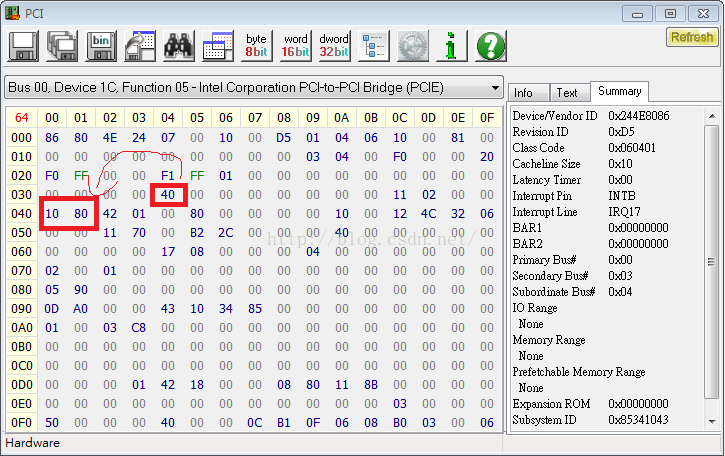Click the Interrupt Line value IRQ17

(x=624, y=212)
